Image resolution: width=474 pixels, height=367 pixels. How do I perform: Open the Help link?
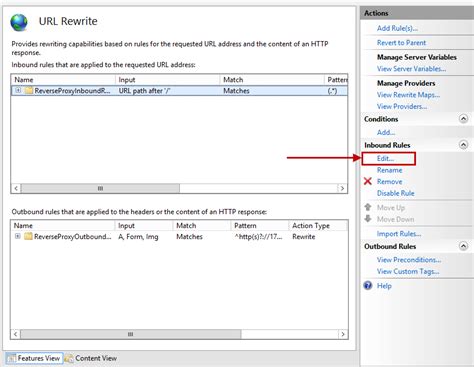coord(384,286)
